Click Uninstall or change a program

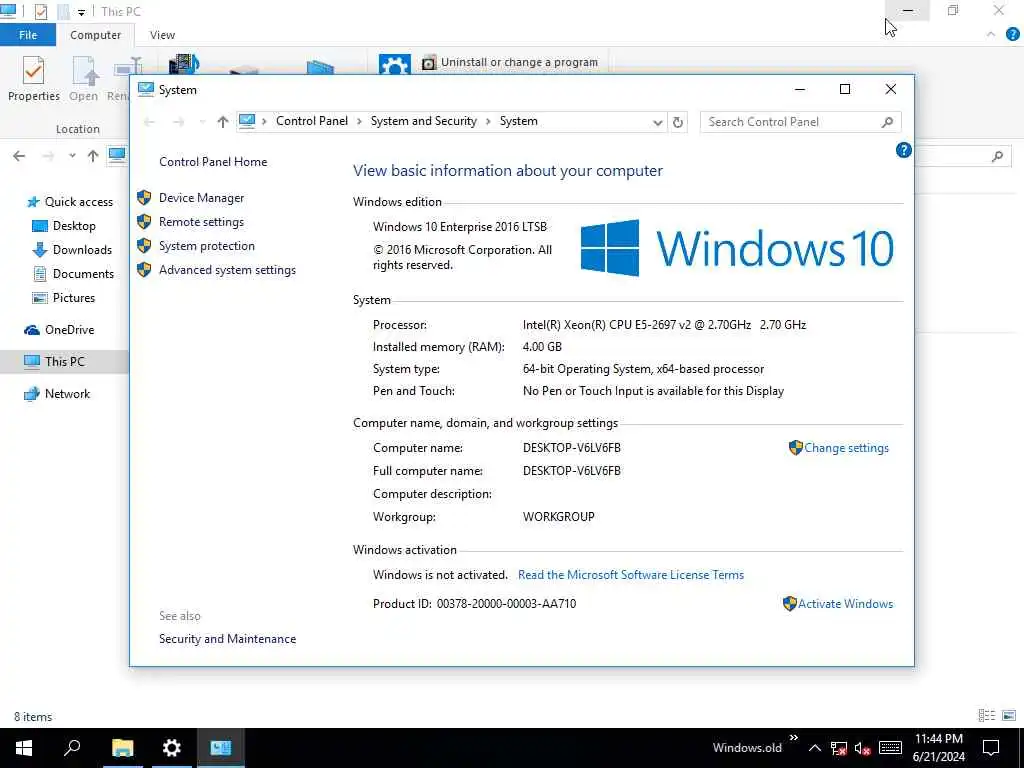[x=510, y=63]
